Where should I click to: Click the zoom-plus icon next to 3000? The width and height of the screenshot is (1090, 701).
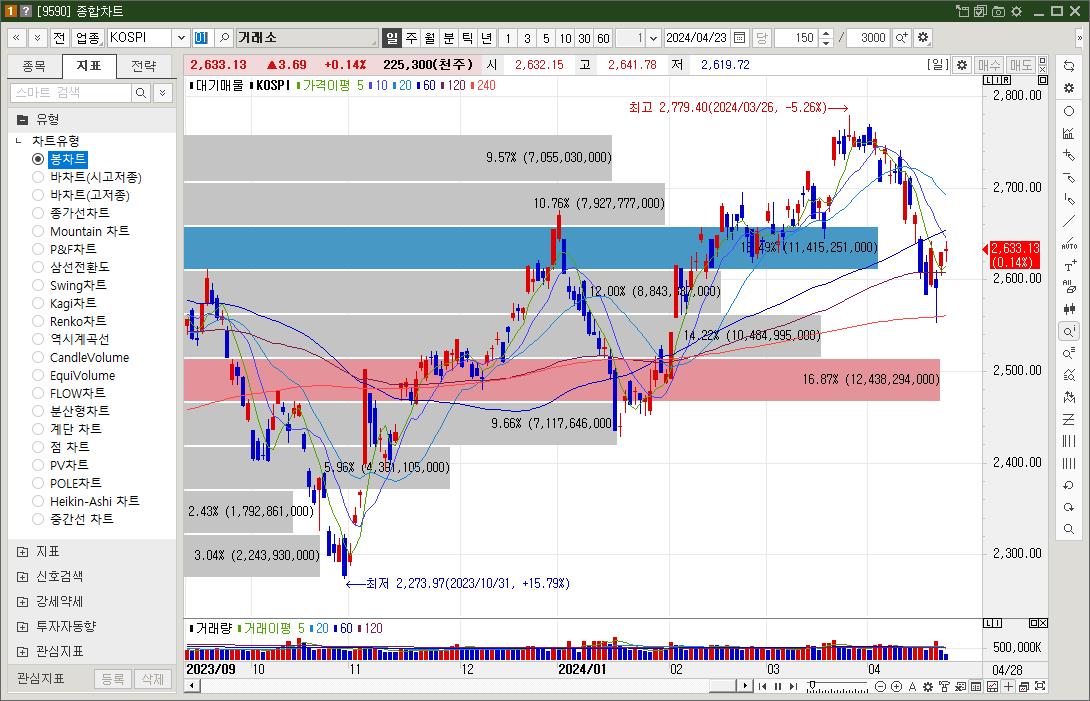point(902,38)
